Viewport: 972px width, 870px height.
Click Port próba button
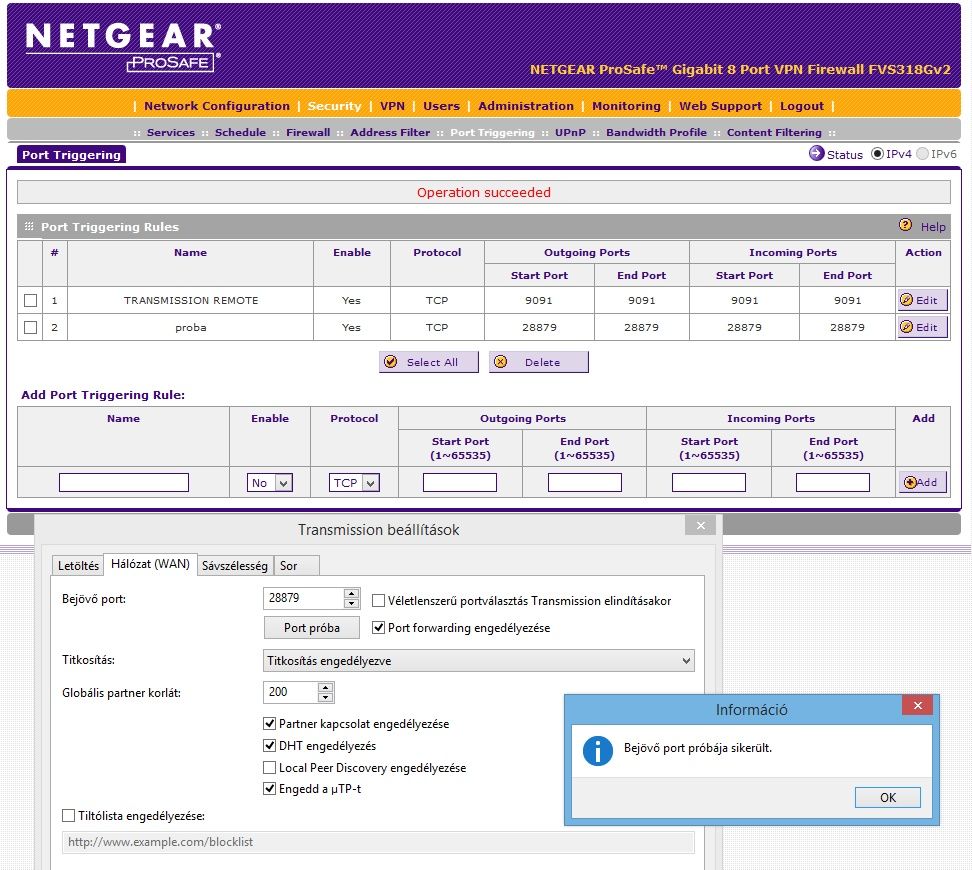tap(311, 628)
